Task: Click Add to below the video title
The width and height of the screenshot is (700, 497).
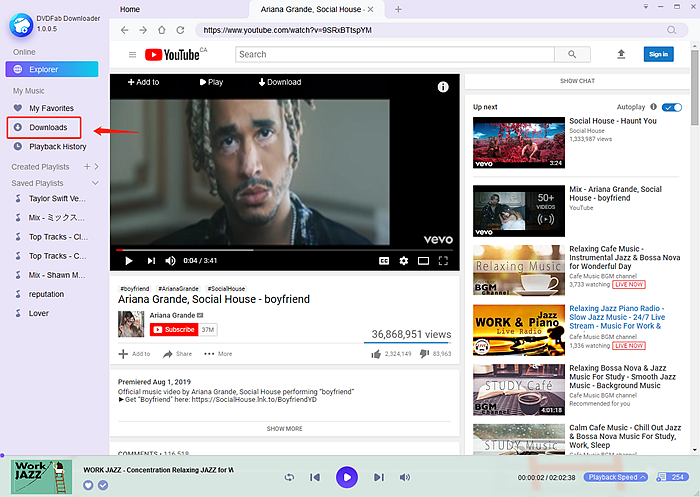Action: click(x=134, y=354)
